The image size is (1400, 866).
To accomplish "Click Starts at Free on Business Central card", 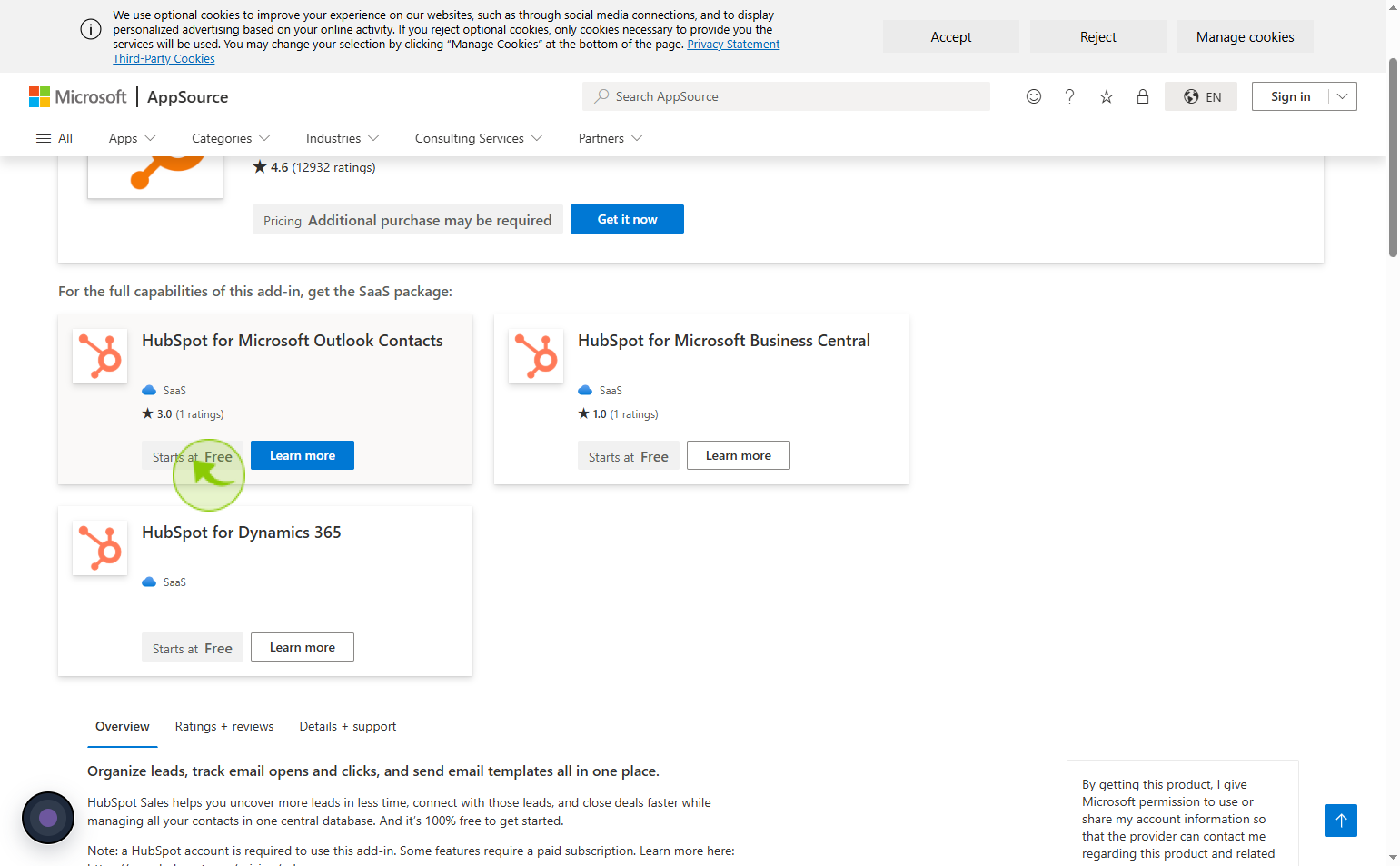I will pyautogui.click(x=629, y=456).
